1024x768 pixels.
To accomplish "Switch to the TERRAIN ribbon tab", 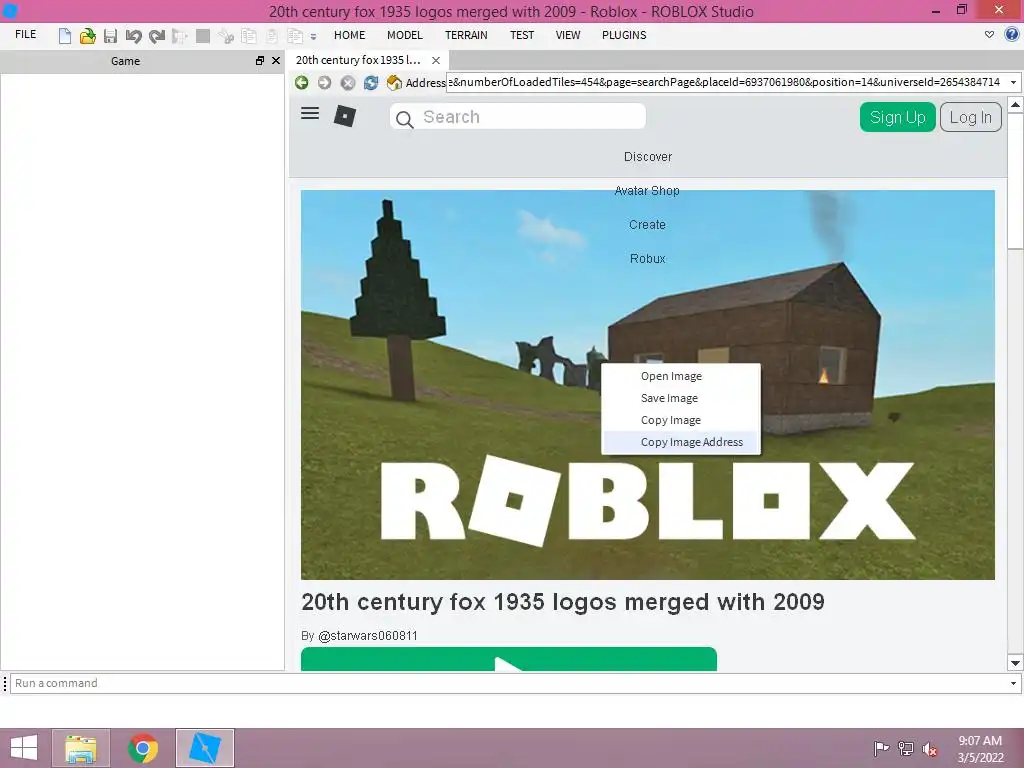I will 466,35.
